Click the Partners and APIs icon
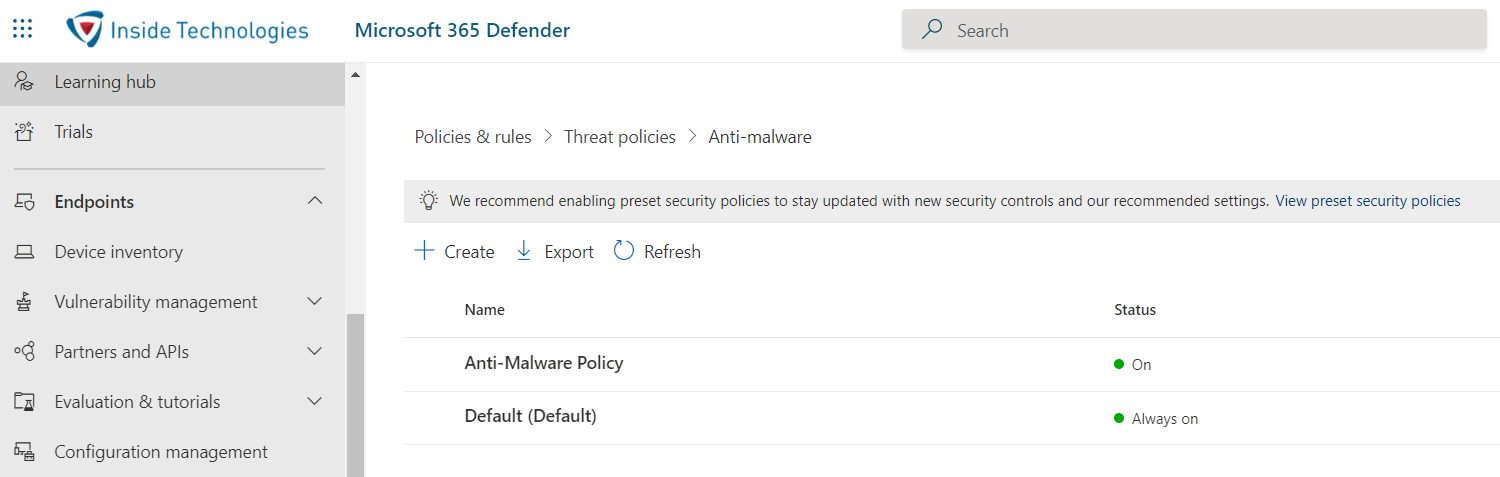The height and width of the screenshot is (477, 1500). (25, 352)
